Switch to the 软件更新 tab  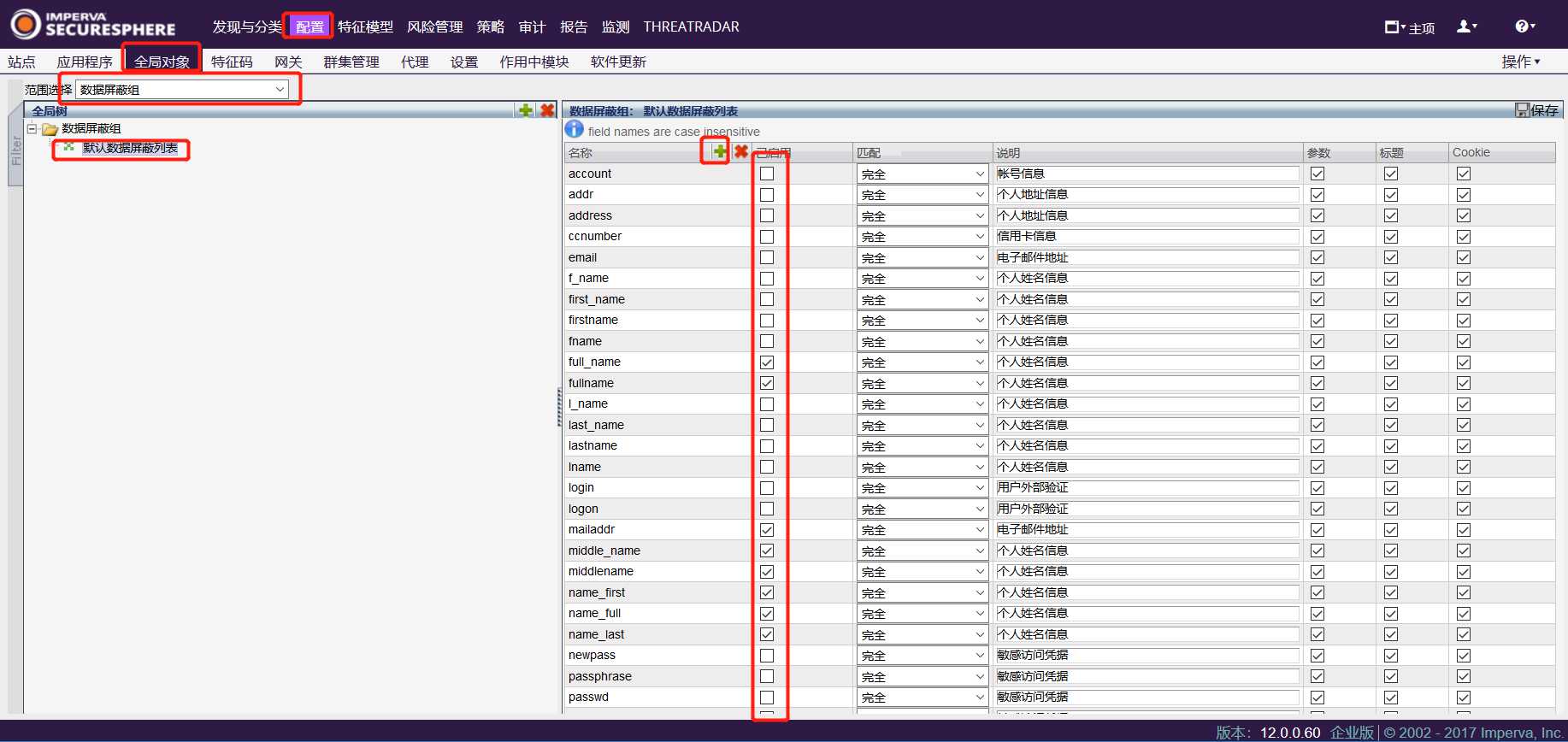coord(618,62)
